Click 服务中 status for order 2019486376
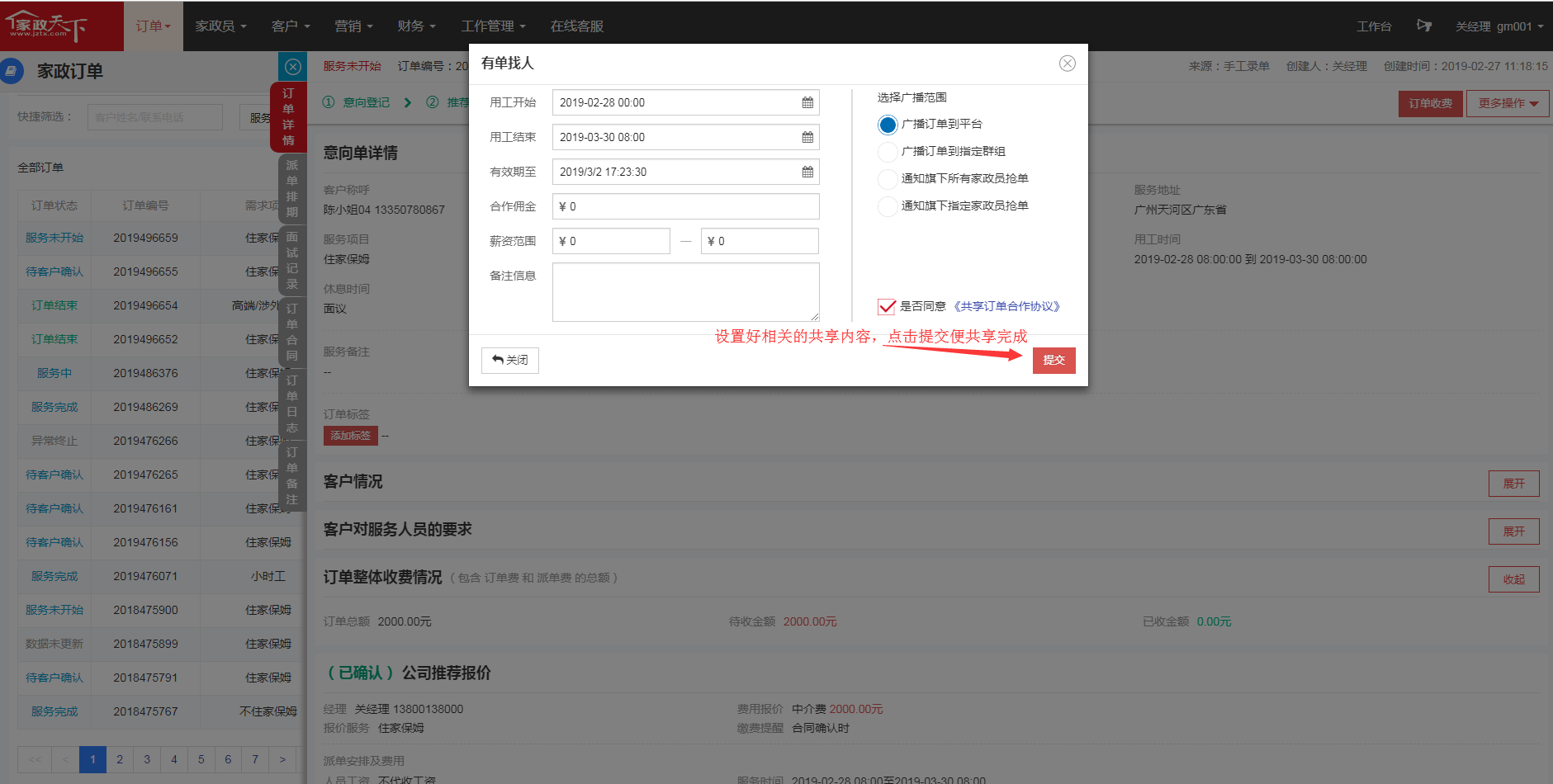 54,373
